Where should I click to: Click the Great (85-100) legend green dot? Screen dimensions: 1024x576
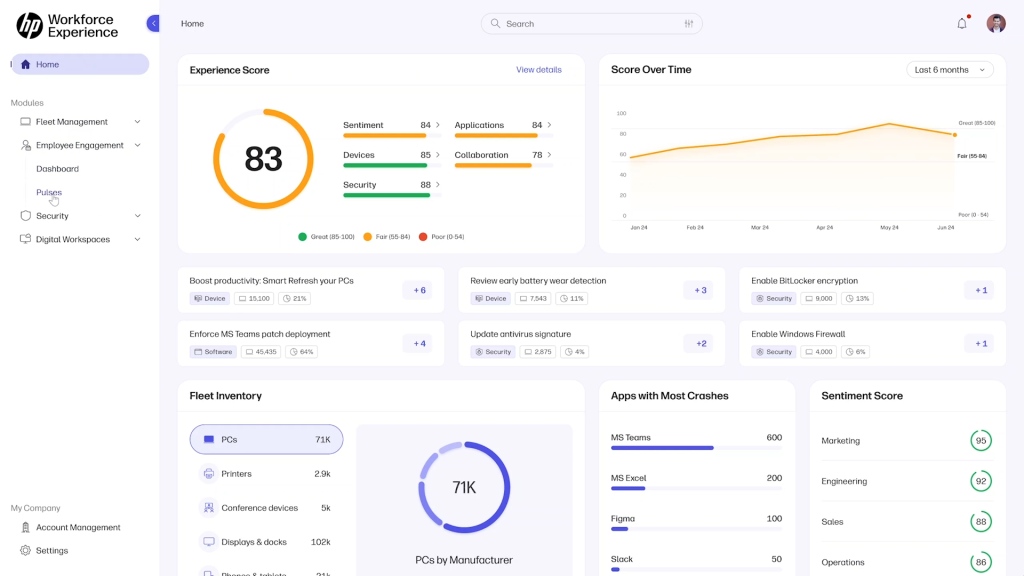point(302,236)
